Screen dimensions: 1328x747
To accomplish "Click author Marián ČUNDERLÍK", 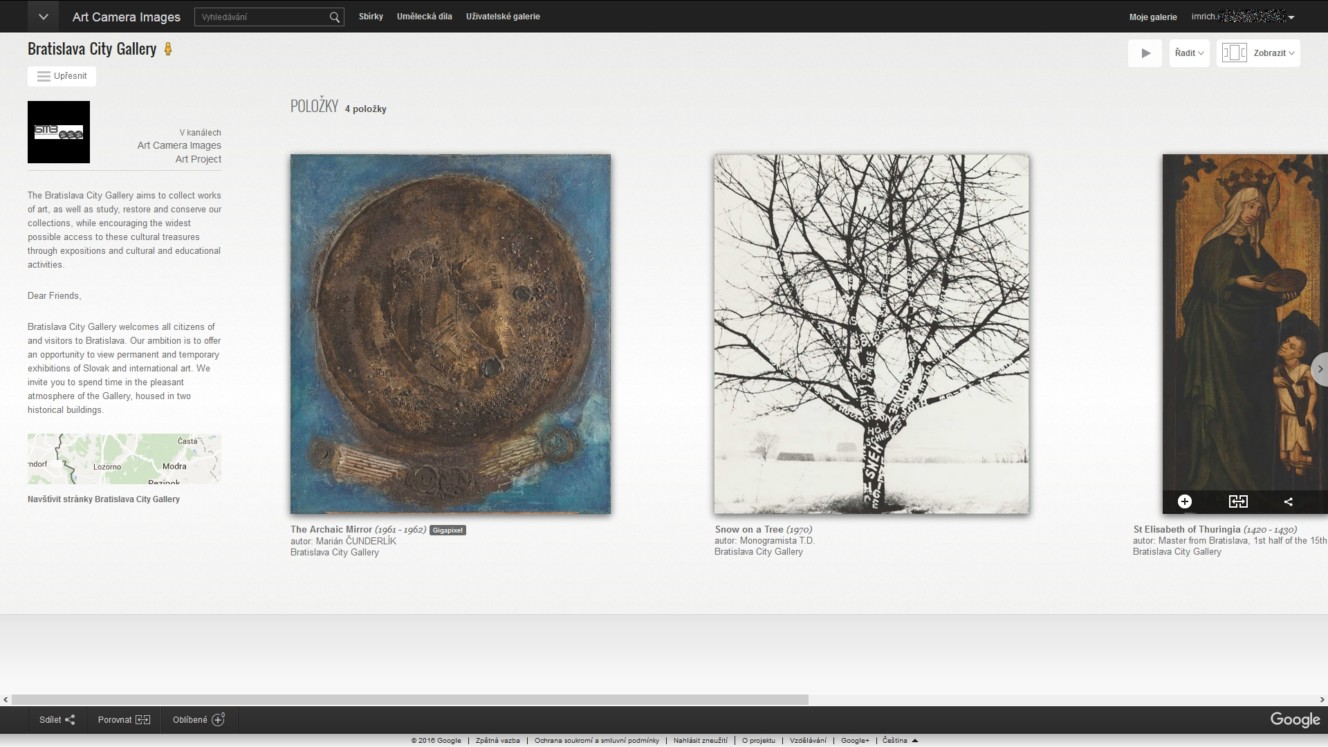I will pyautogui.click(x=356, y=541).
